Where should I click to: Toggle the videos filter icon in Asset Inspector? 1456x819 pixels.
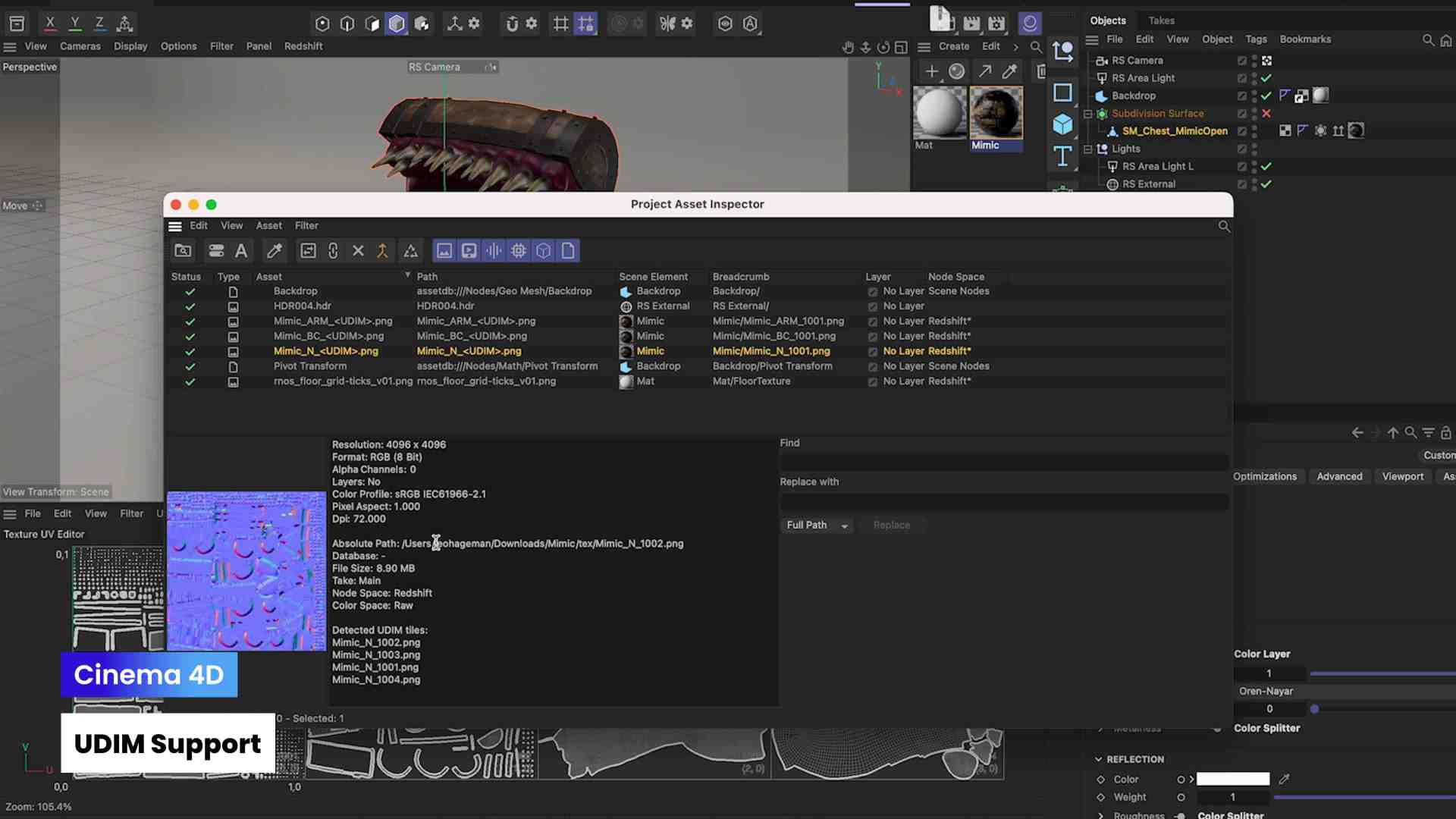[x=469, y=250]
